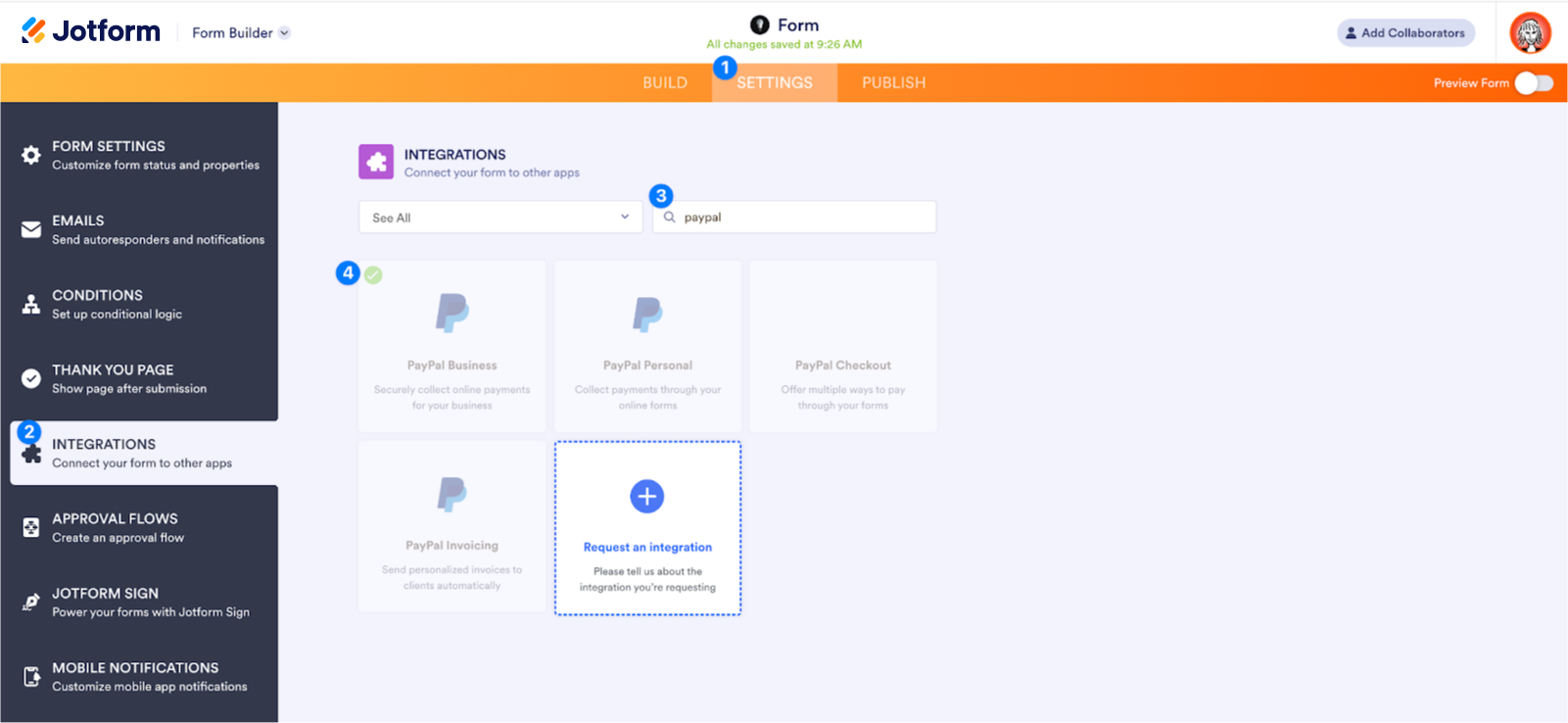Click the search magnifier icon
This screenshot has width=1568, height=723.
tap(670, 217)
